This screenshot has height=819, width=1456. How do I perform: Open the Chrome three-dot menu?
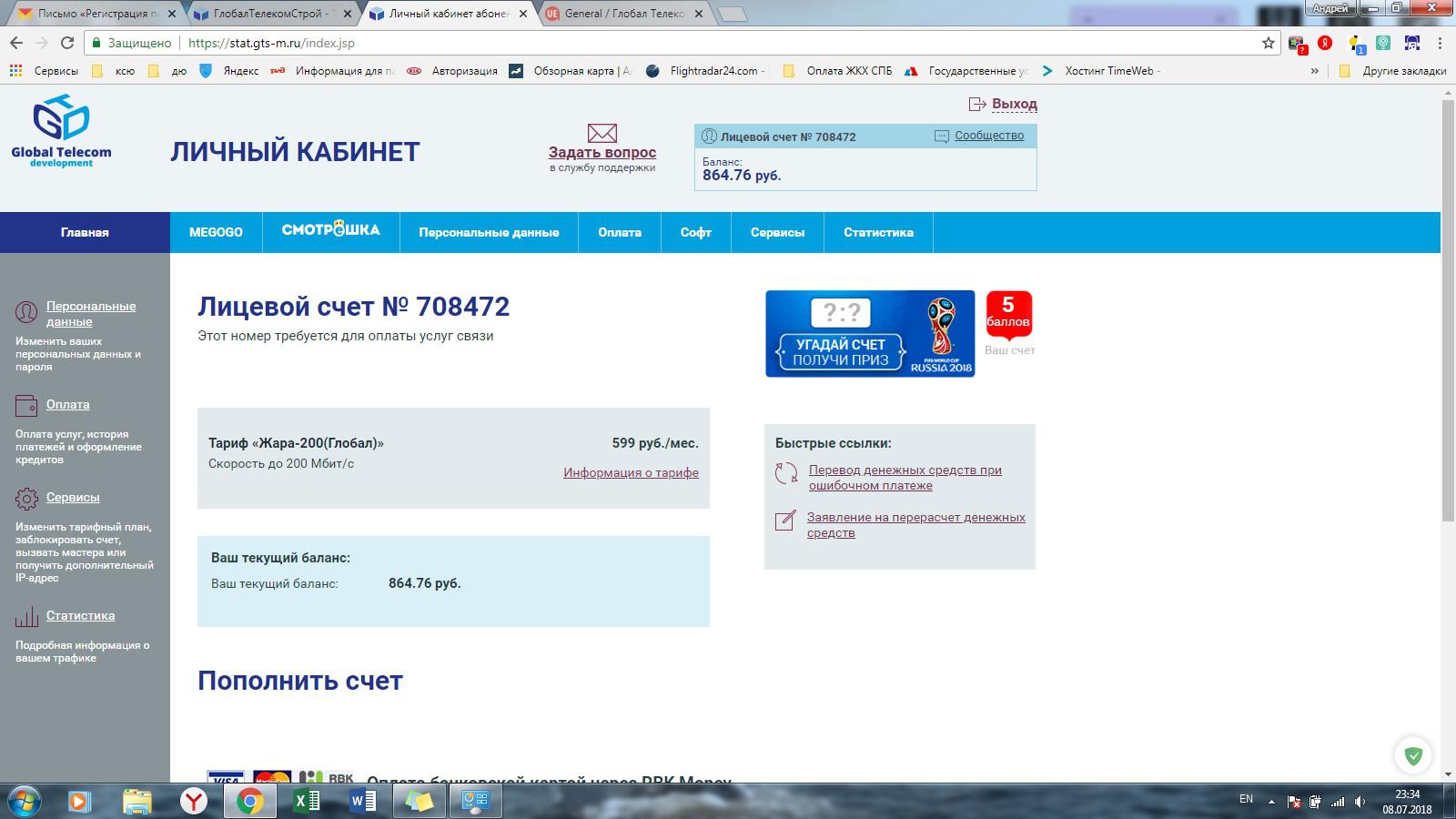point(1440,43)
